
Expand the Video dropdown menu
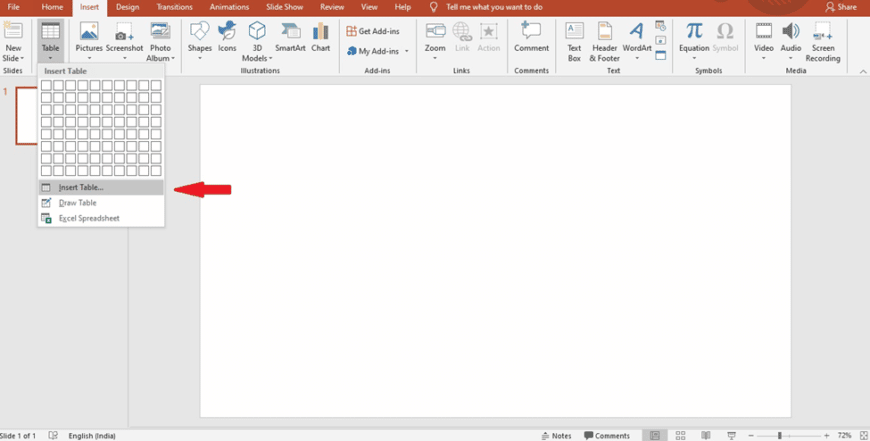pyautogui.click(x=764, y=58)
